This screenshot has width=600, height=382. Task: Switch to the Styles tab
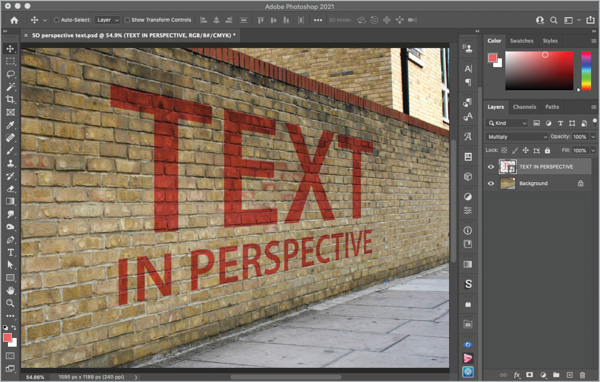(x=550, y=41)
